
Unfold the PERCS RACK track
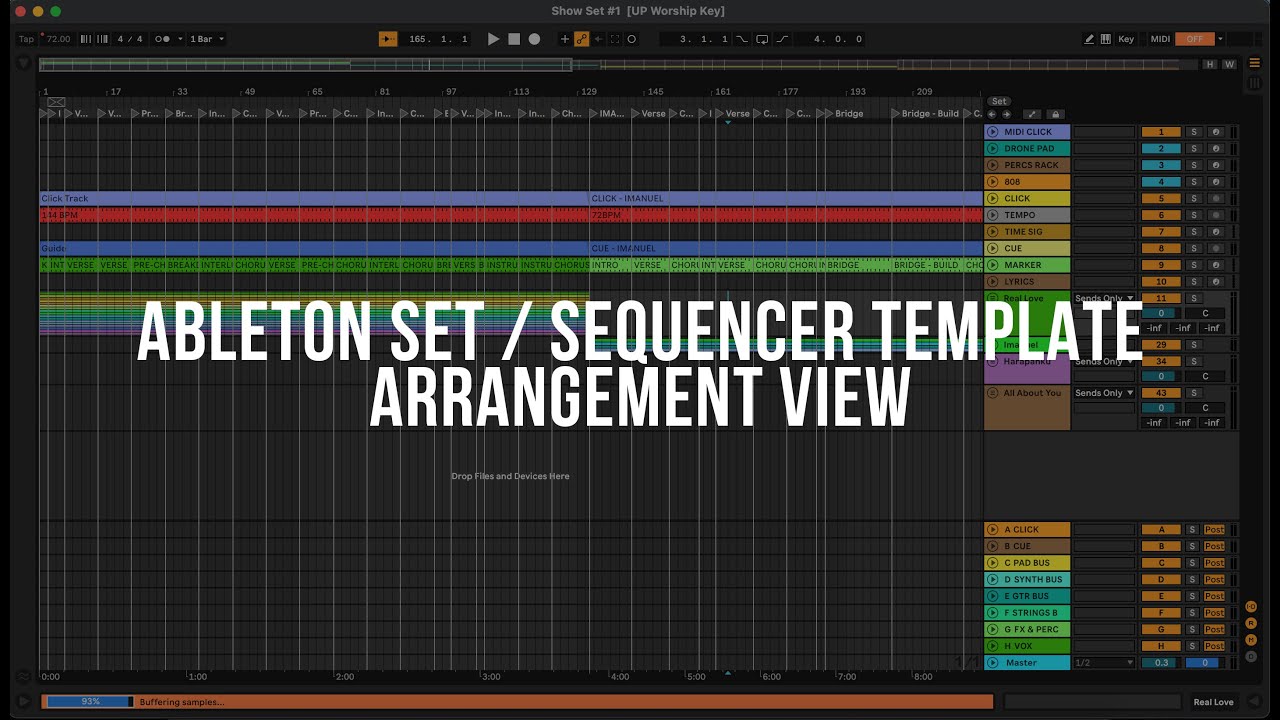(992, 165)
